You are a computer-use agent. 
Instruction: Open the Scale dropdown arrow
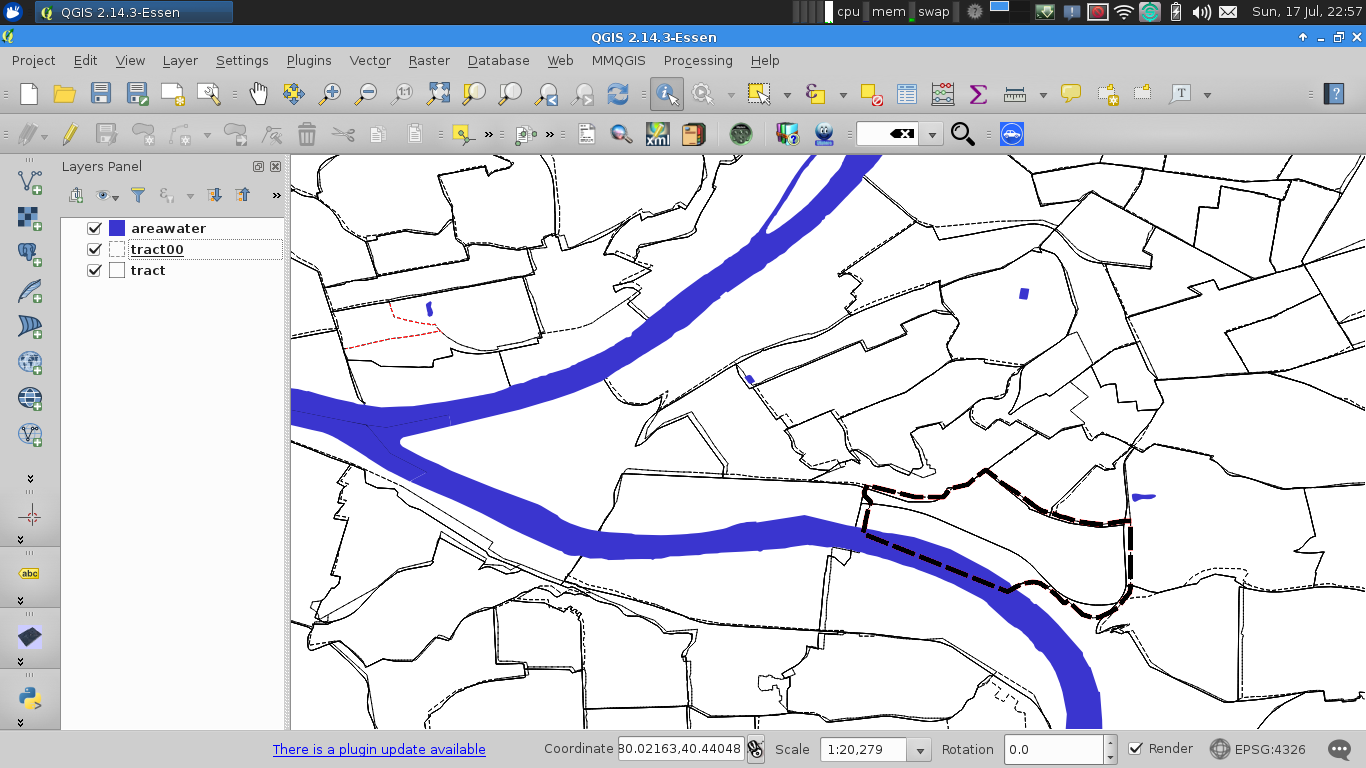[919, 749]
